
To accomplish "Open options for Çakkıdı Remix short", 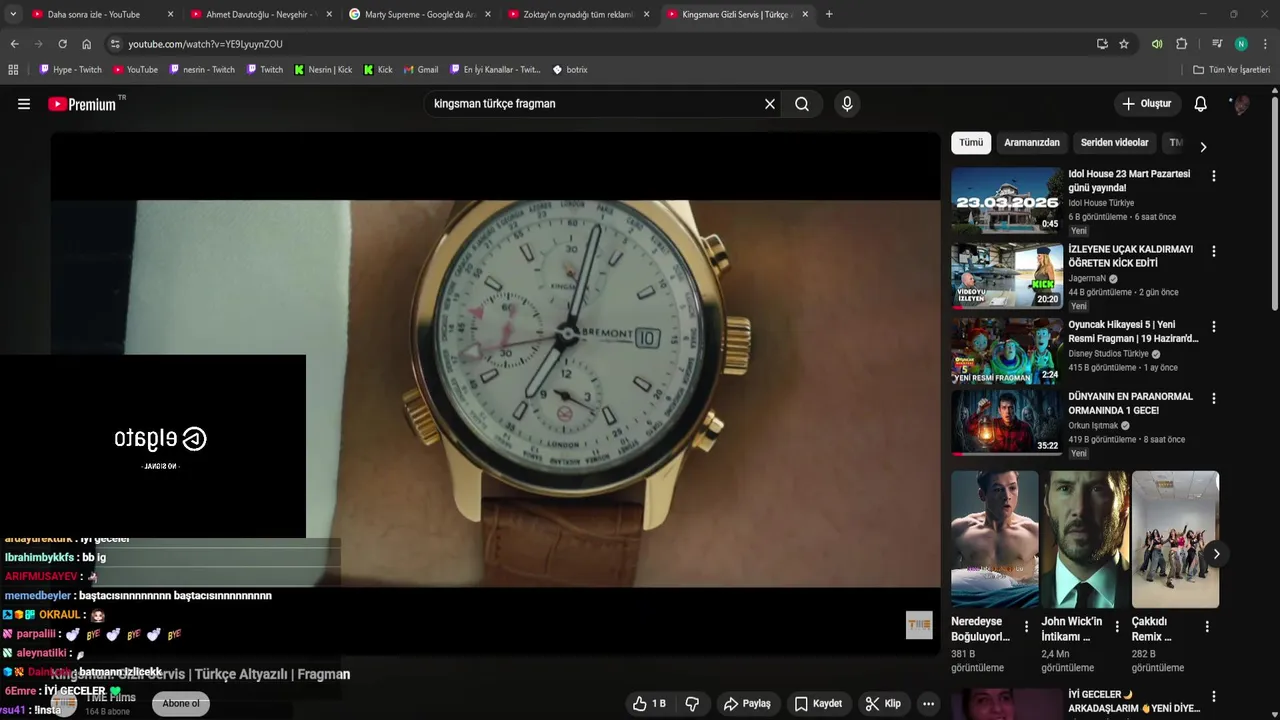I will [x=1207, y=627].
